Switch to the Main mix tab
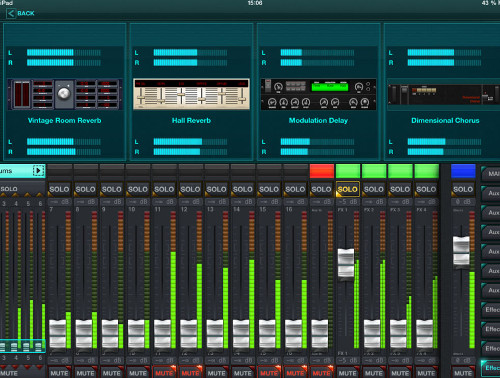 click(x=491, y=174)
